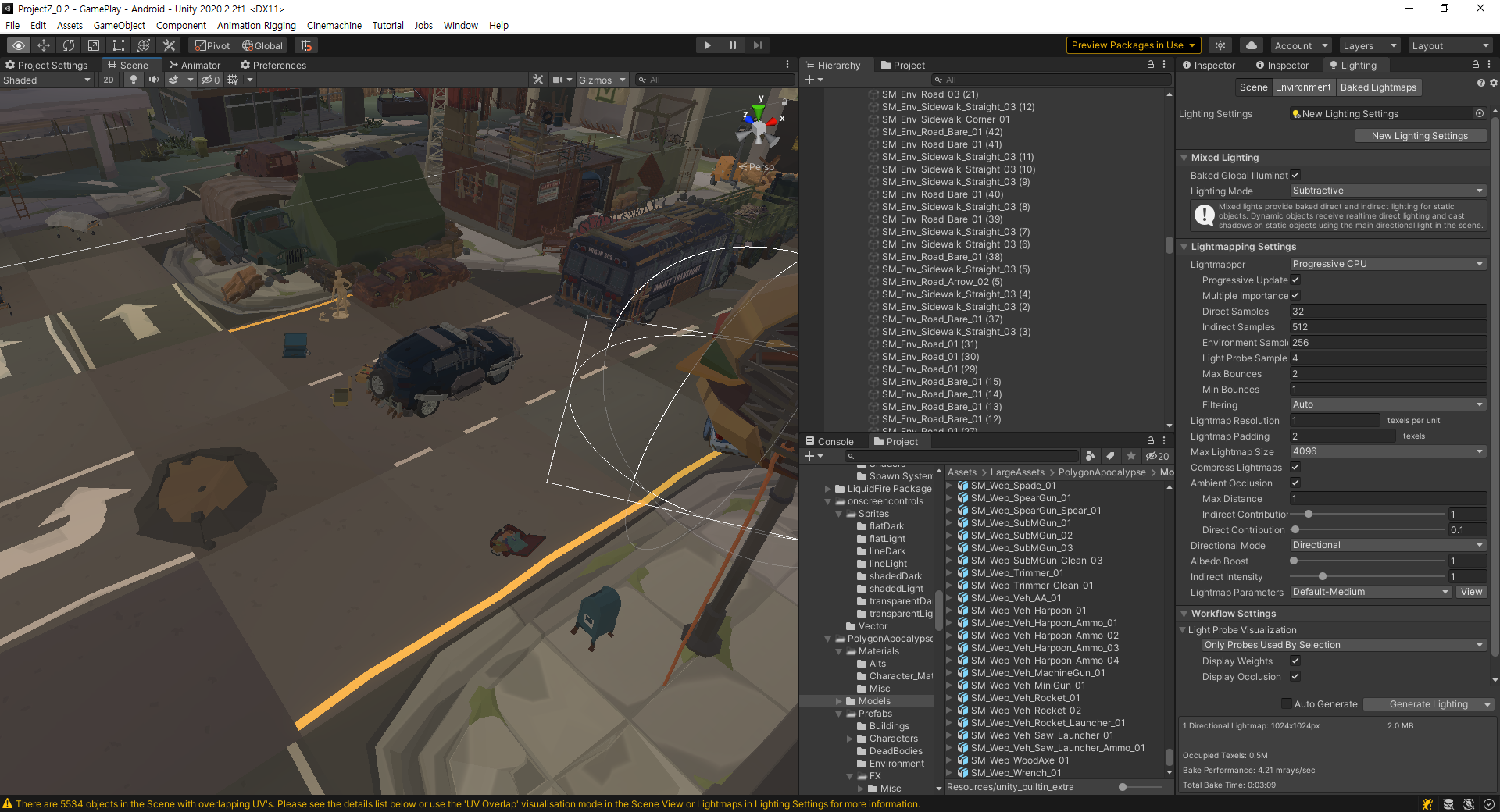Image resolution: width=1500 pixels, height=812 pixels.
Task: Open the Lighting Mode dropdown set to Subtractive
Action: (1387, 191)
